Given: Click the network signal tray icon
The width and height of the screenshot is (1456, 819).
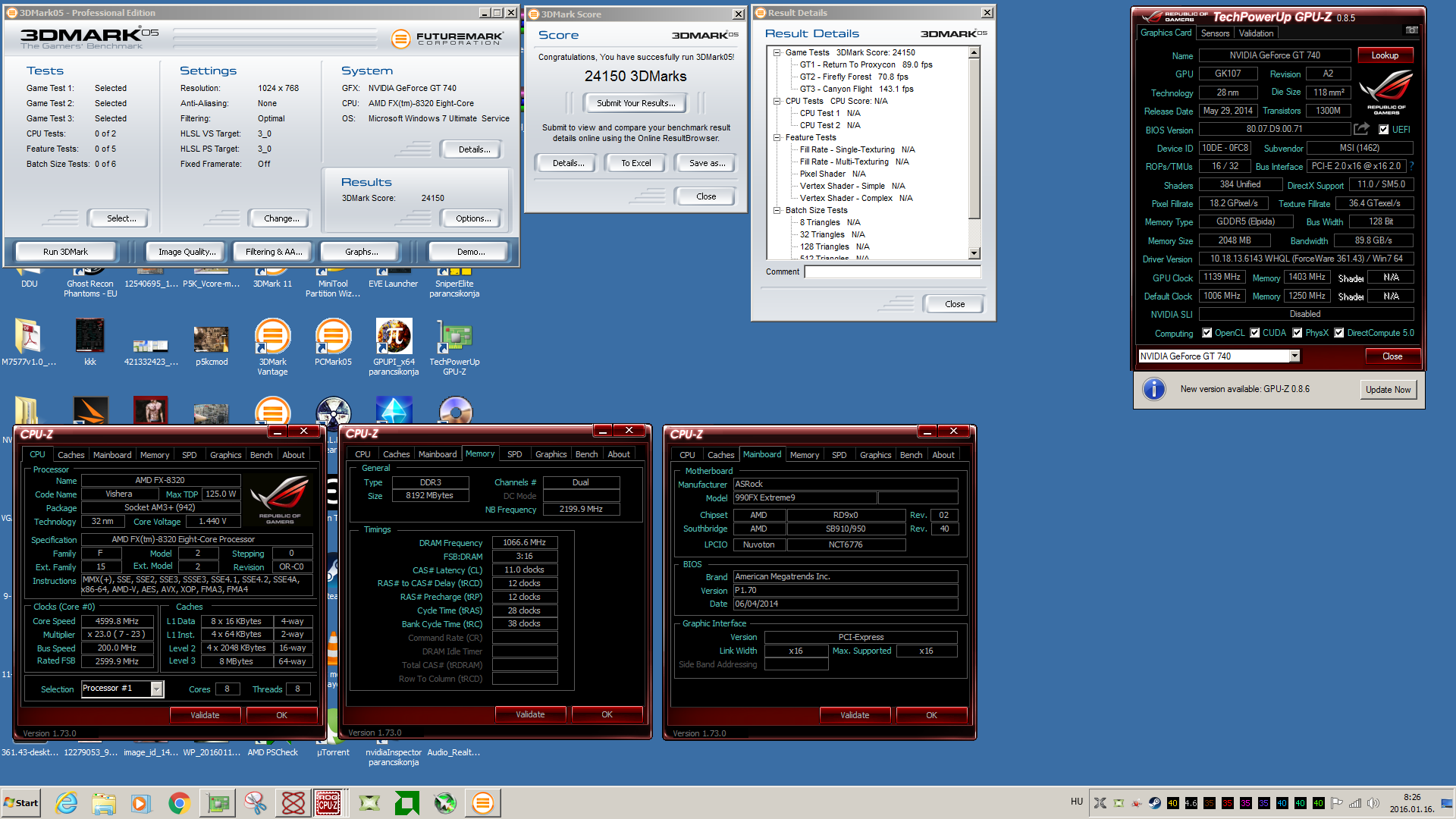Looking at the screenshot, I should (x=1355, y=803).
